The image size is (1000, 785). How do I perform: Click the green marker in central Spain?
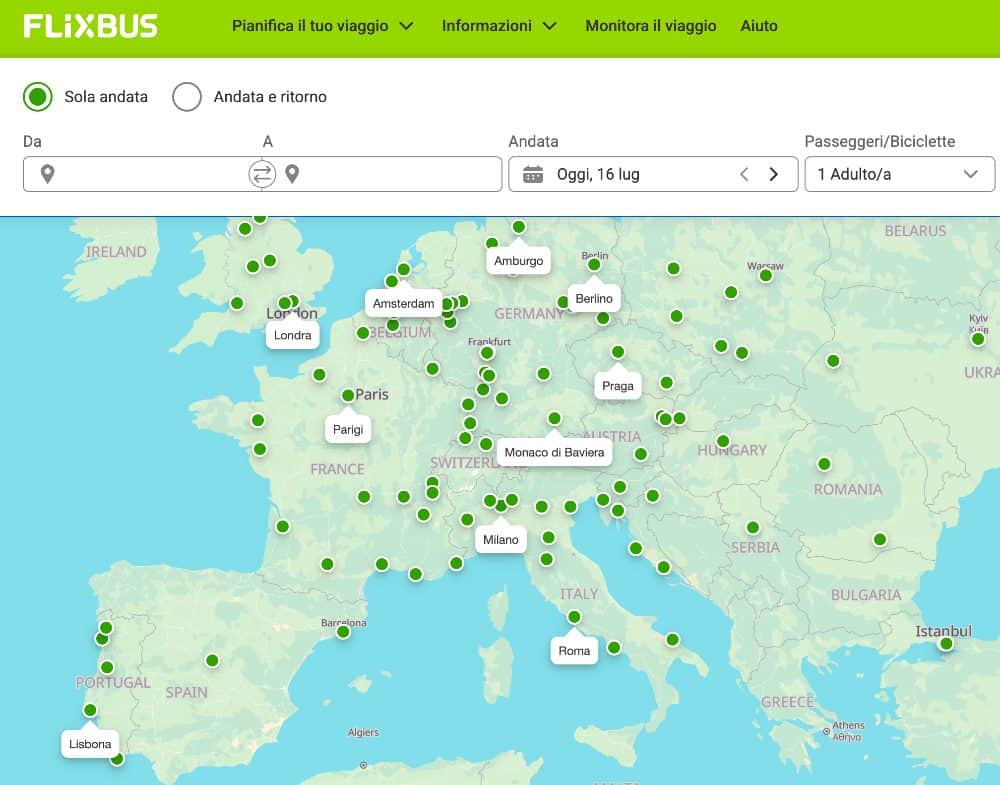[212, 661]
